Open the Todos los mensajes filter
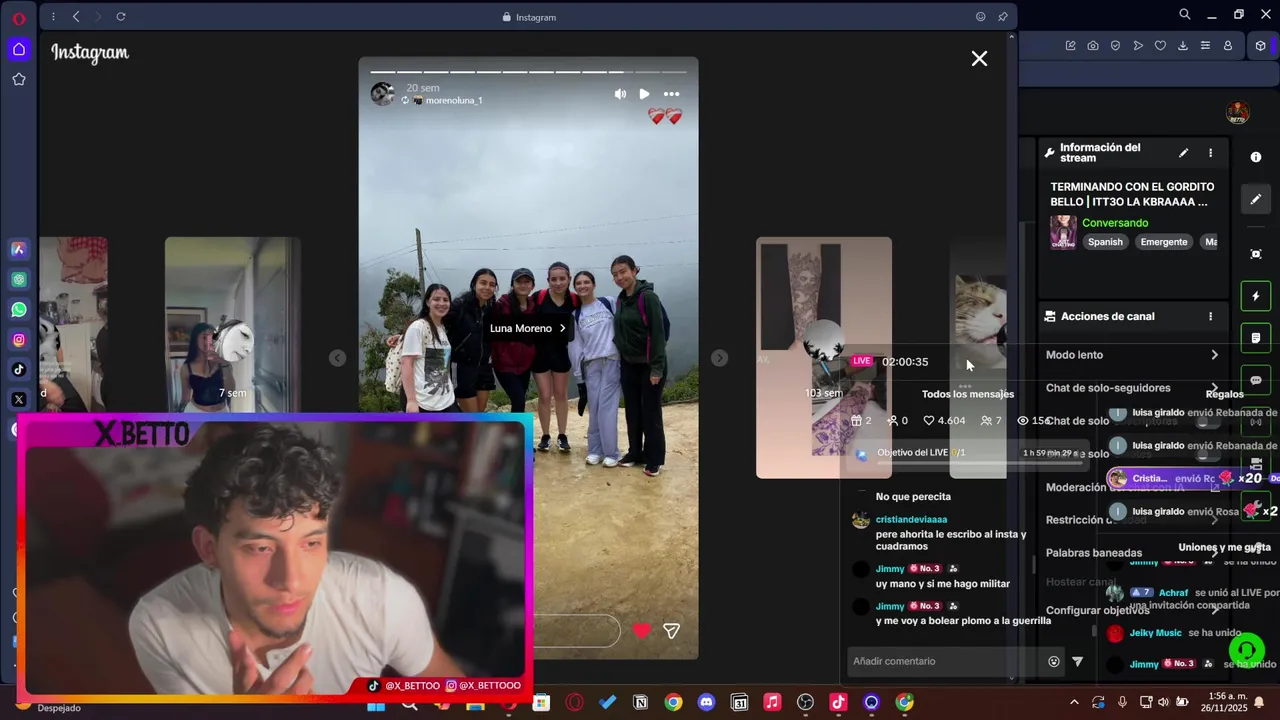This screenshot has width=1280, height=720. point(967,394)
